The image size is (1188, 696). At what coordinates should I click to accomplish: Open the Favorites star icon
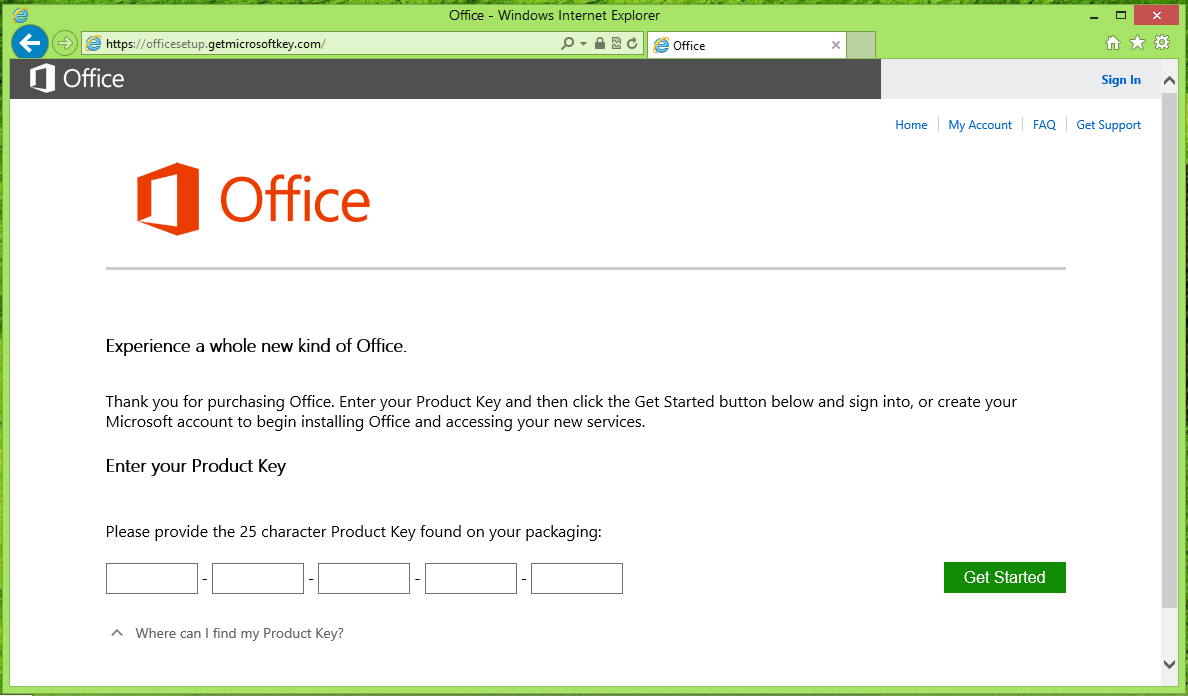click(x=1137, y=43)
